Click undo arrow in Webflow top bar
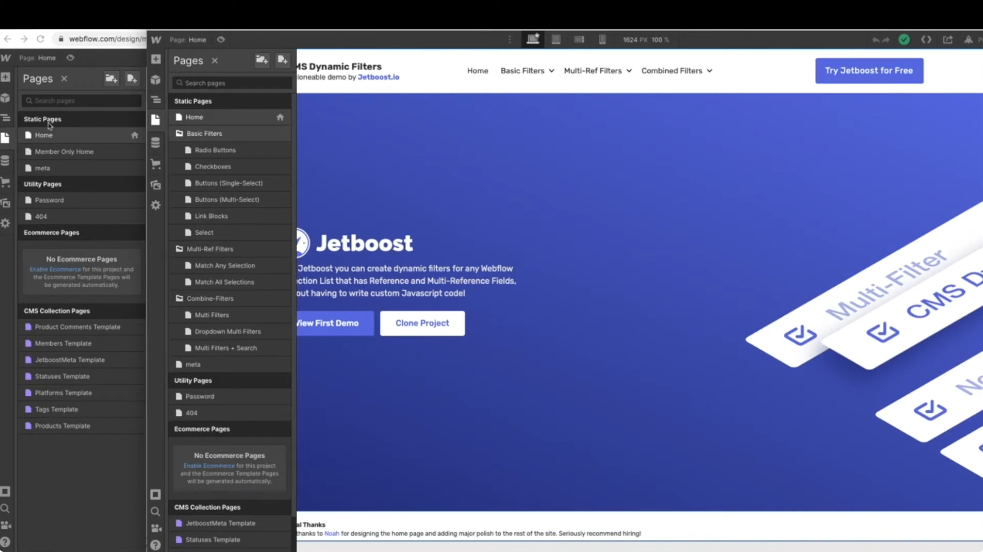Image resolution: width=983 pixels, height=552 pixels. (x=875, y=40)
